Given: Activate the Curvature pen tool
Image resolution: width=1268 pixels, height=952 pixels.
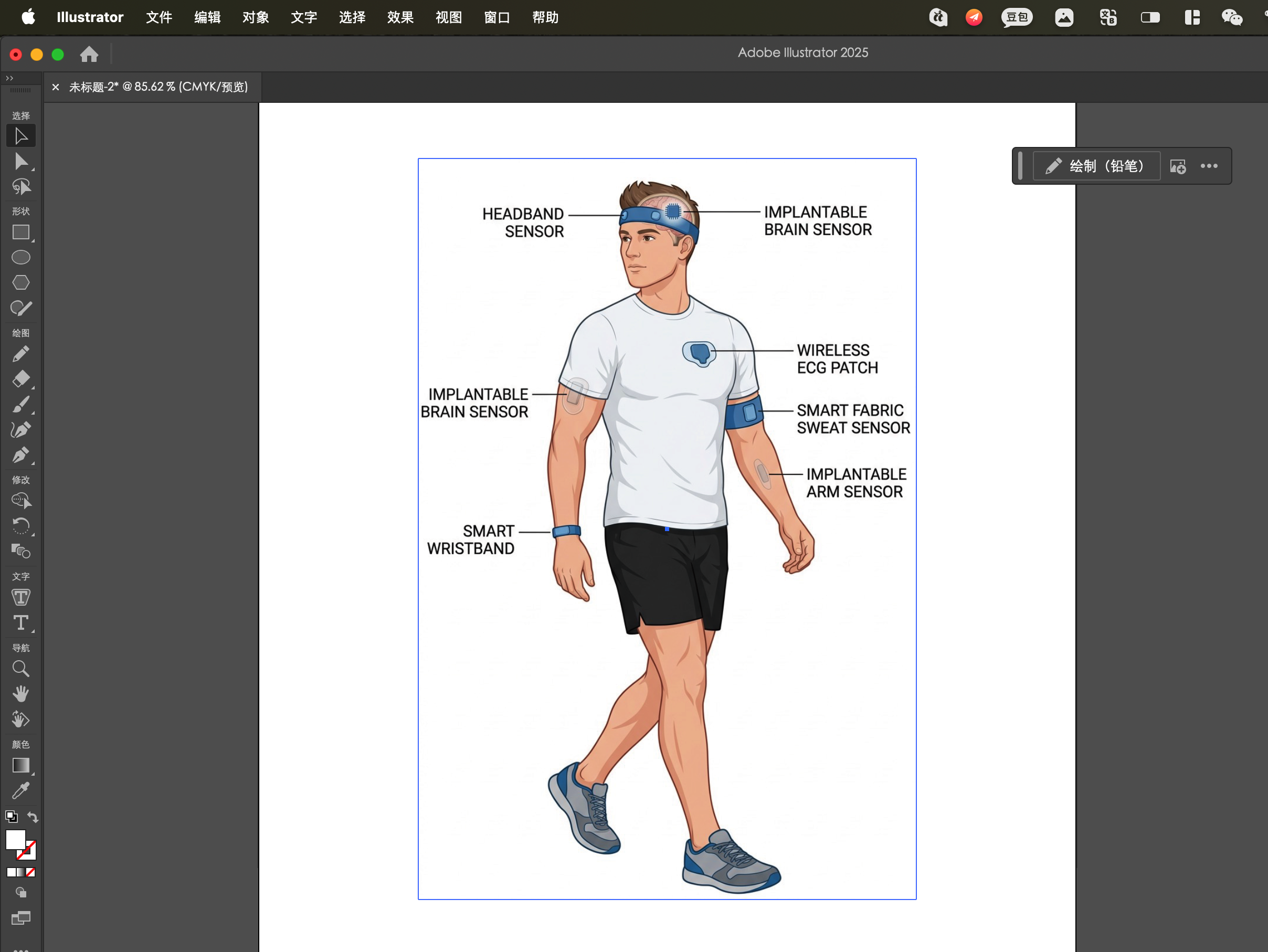Looking at the screenshot, I should pos(20,430).
